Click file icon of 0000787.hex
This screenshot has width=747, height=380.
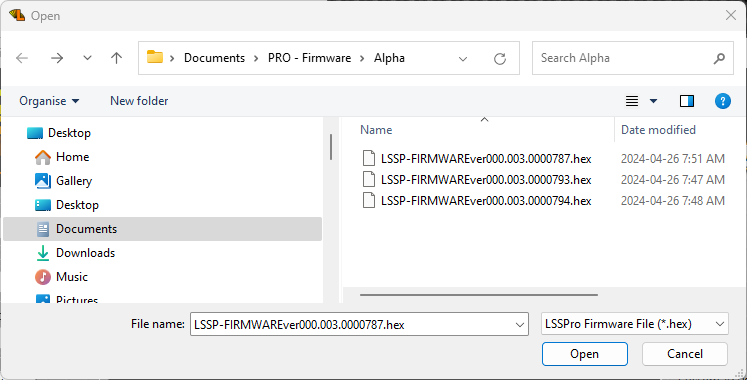[x=369, y=158]
